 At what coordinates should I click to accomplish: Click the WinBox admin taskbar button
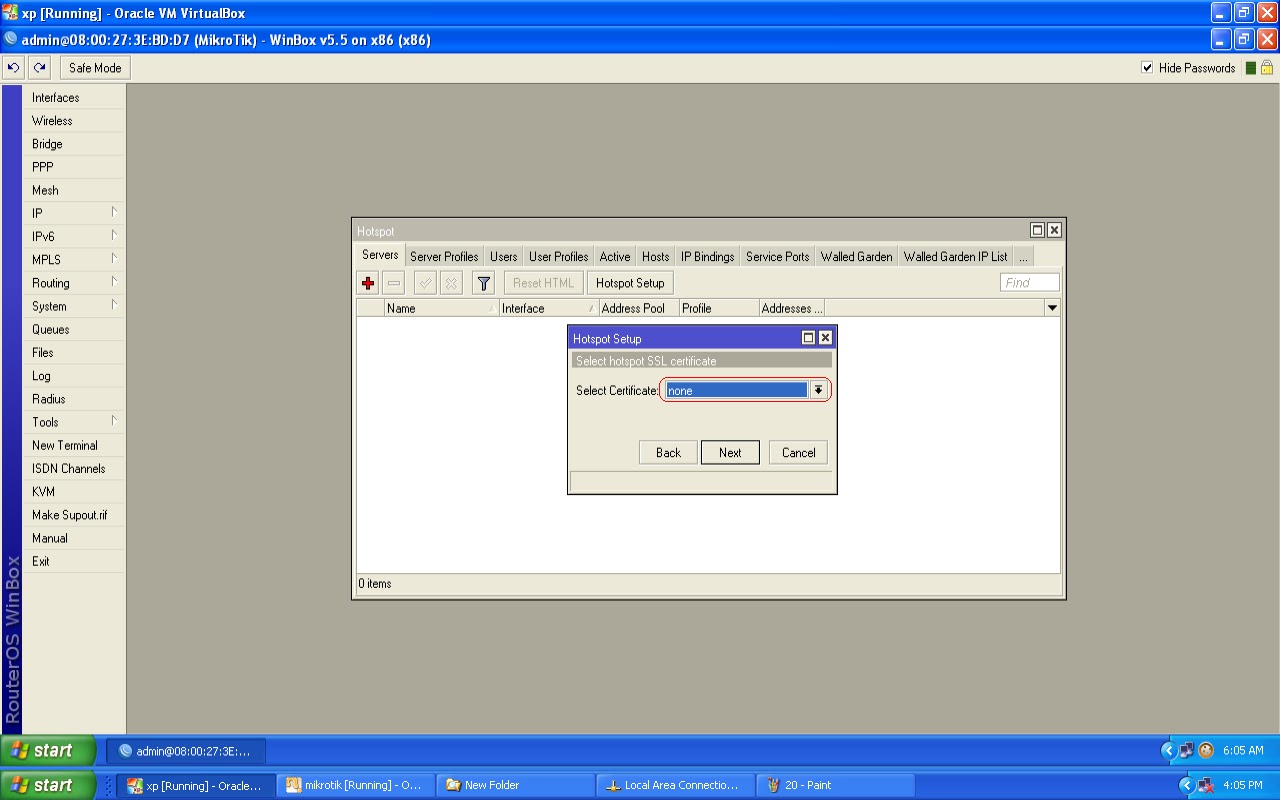click(185, 751)
